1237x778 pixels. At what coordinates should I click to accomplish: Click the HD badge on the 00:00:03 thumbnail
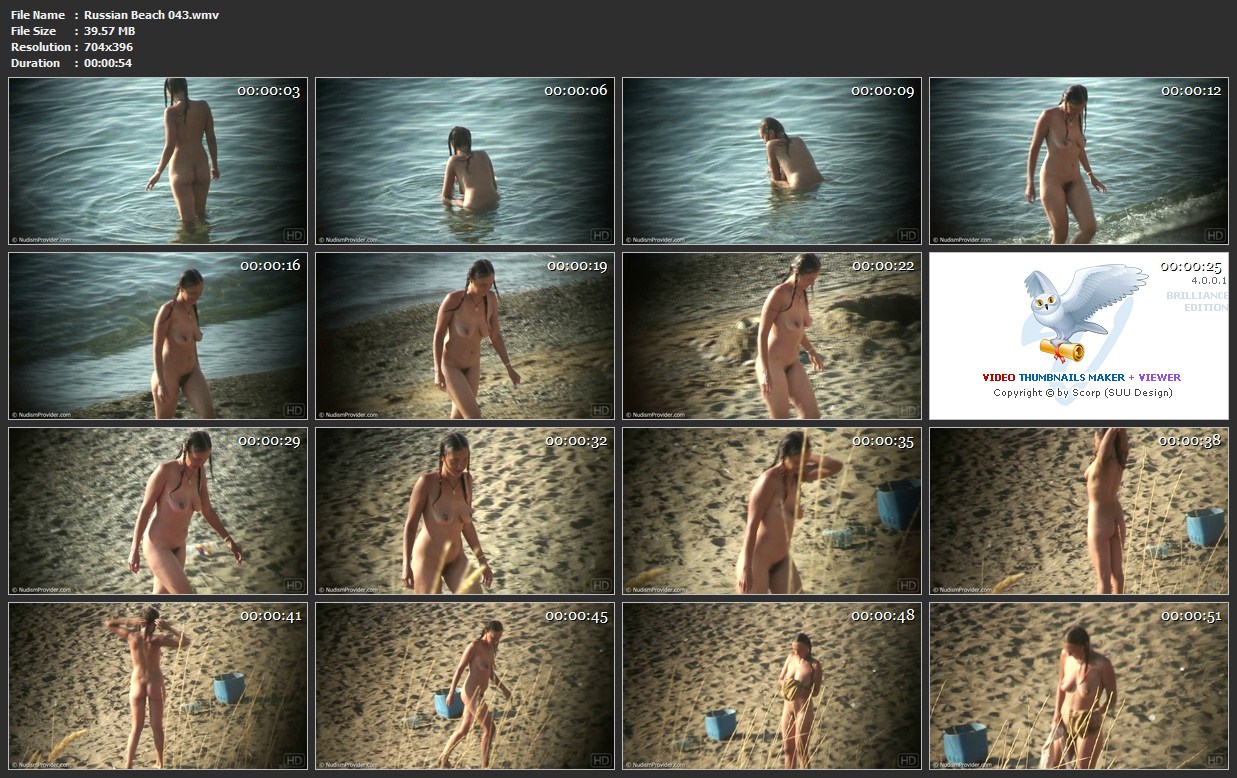(293, 235)
